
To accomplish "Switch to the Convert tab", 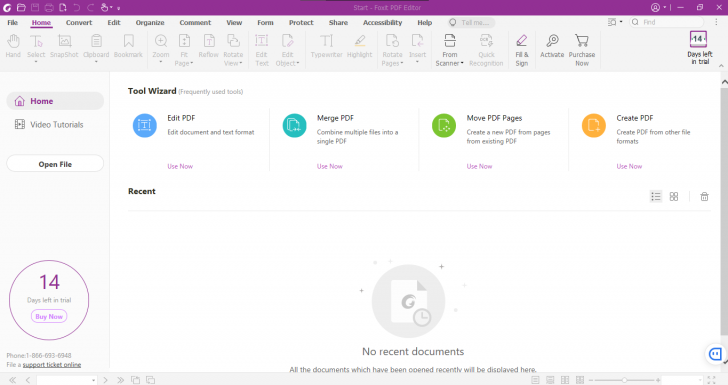I will [79, 22].
